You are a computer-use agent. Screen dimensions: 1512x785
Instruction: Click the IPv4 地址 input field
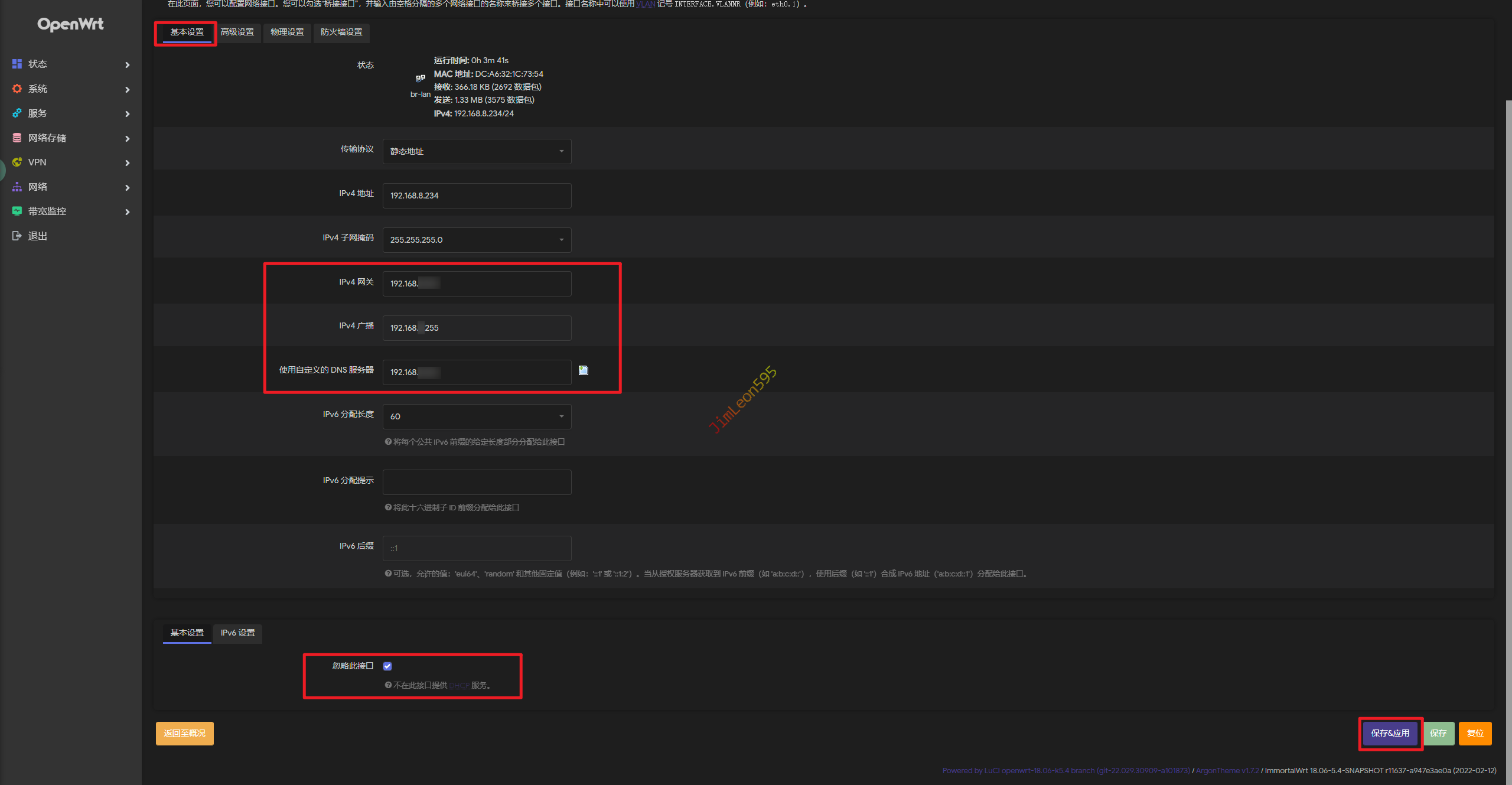click(477, 196)
